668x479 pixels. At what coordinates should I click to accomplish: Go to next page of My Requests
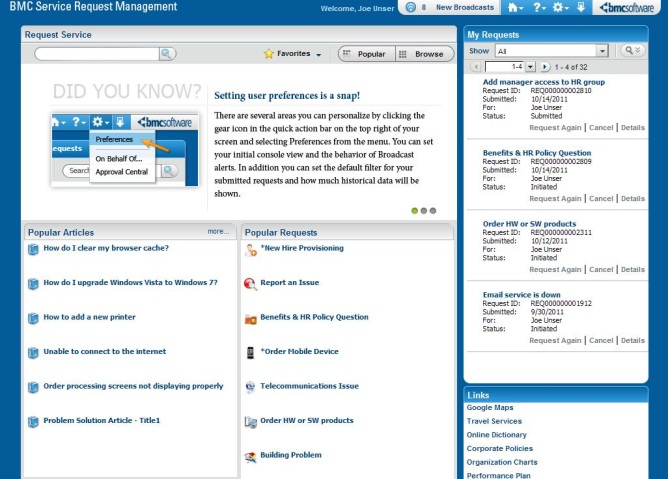545,66
